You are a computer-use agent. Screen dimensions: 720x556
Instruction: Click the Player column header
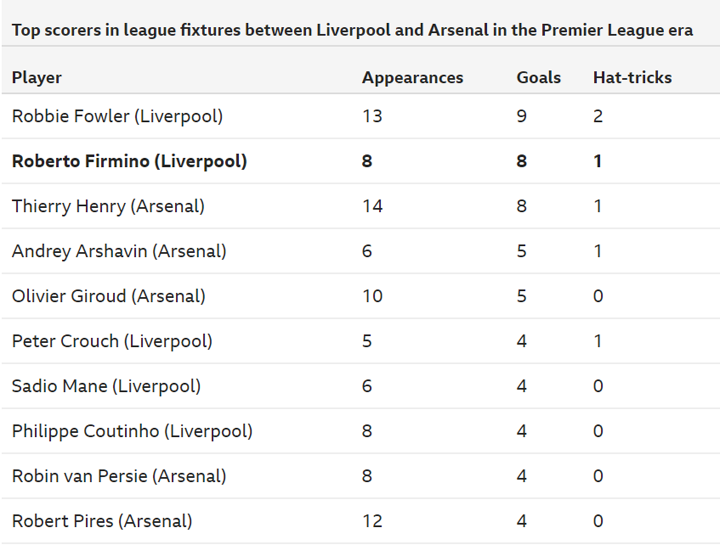click(37, 77)
